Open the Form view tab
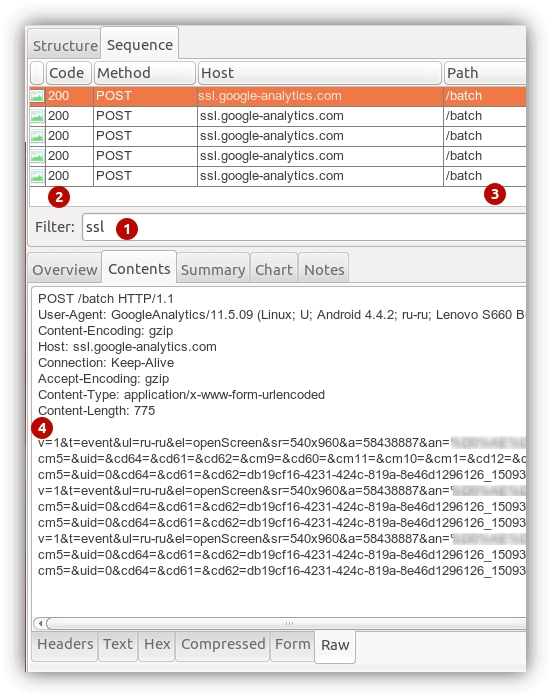The width and height of the screenshot is (551, 697). tap(292, 644)
